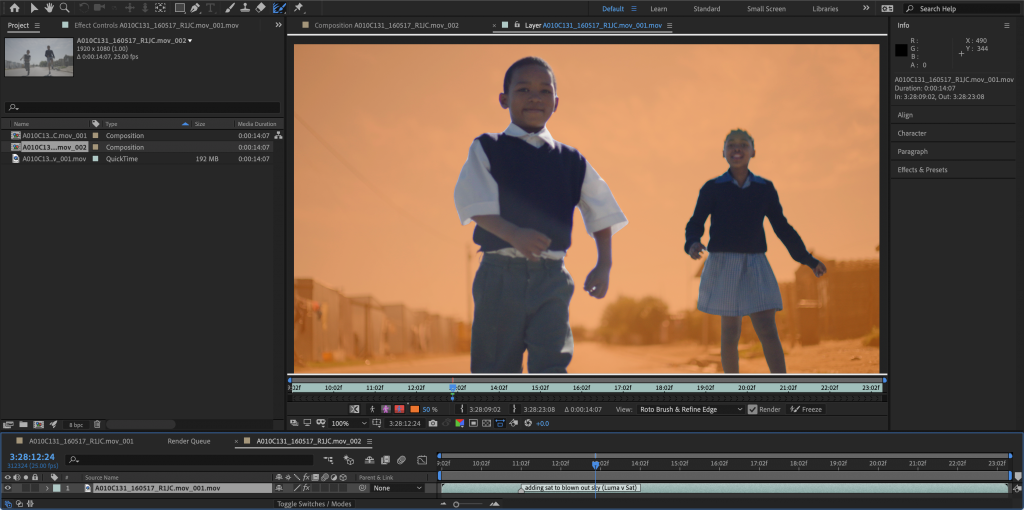
Task: Select the Puppet Pin tool
Action: click(x=298, y=8)
